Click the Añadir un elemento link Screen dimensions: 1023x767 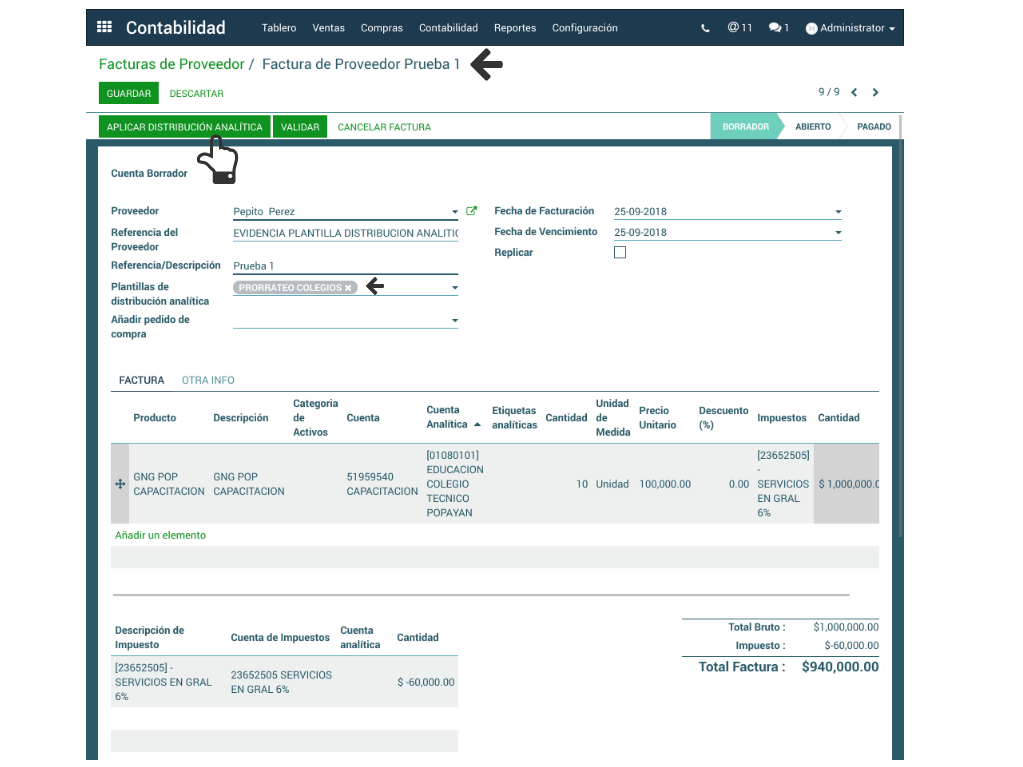pos(160,536)
